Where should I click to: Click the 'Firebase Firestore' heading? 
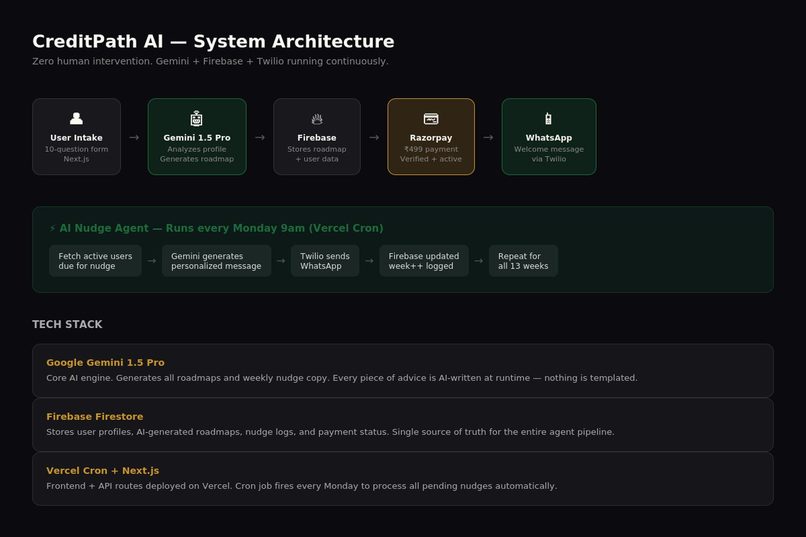[x=95, y=416]
